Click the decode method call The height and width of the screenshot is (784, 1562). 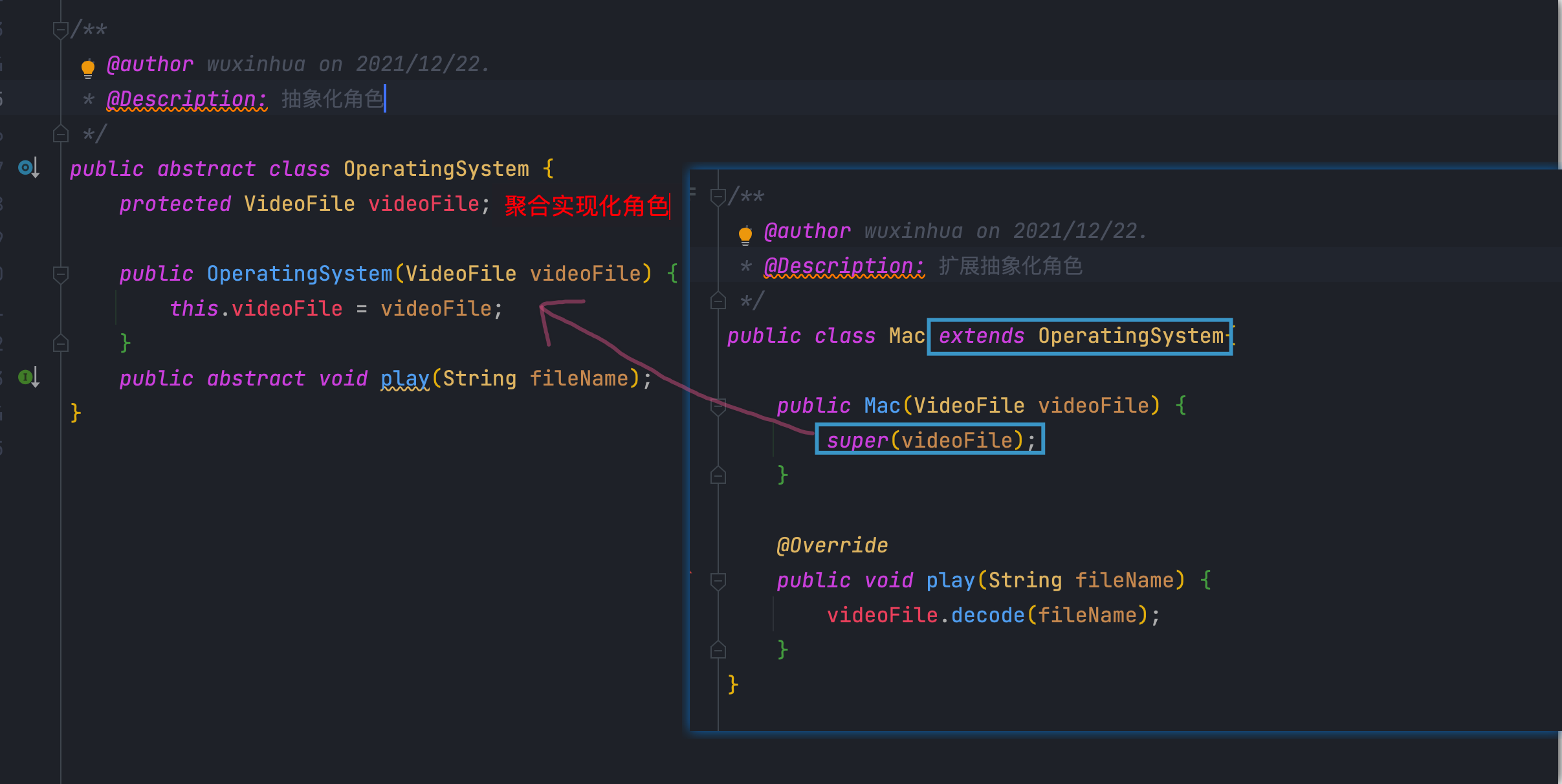pyautogui.click(x=987, y=615)
